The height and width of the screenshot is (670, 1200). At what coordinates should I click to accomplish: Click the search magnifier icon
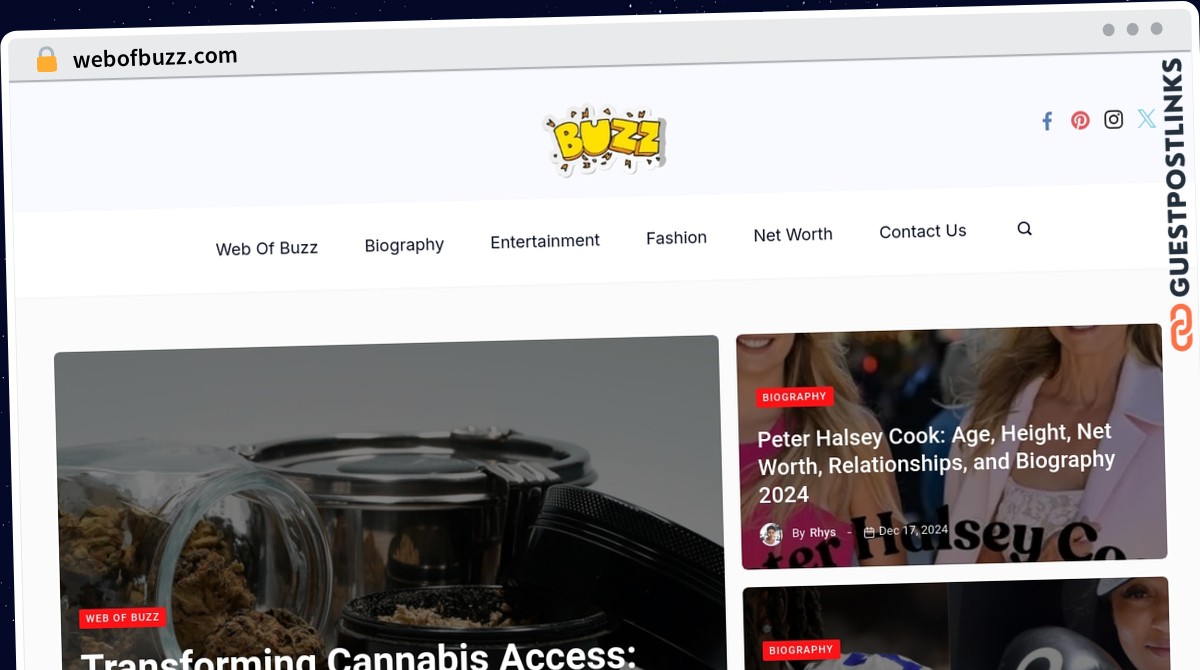1024,228
